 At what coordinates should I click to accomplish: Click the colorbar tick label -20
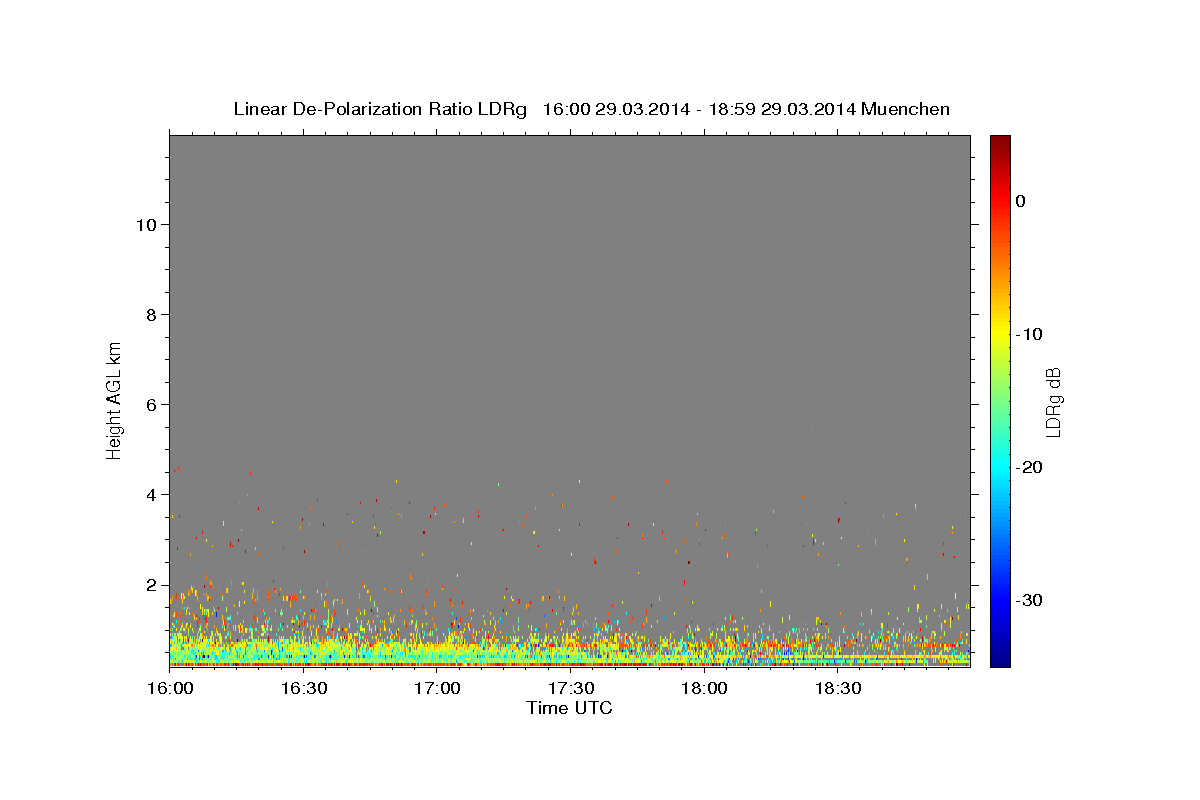pyautogui.click(x=1028, y=467)
